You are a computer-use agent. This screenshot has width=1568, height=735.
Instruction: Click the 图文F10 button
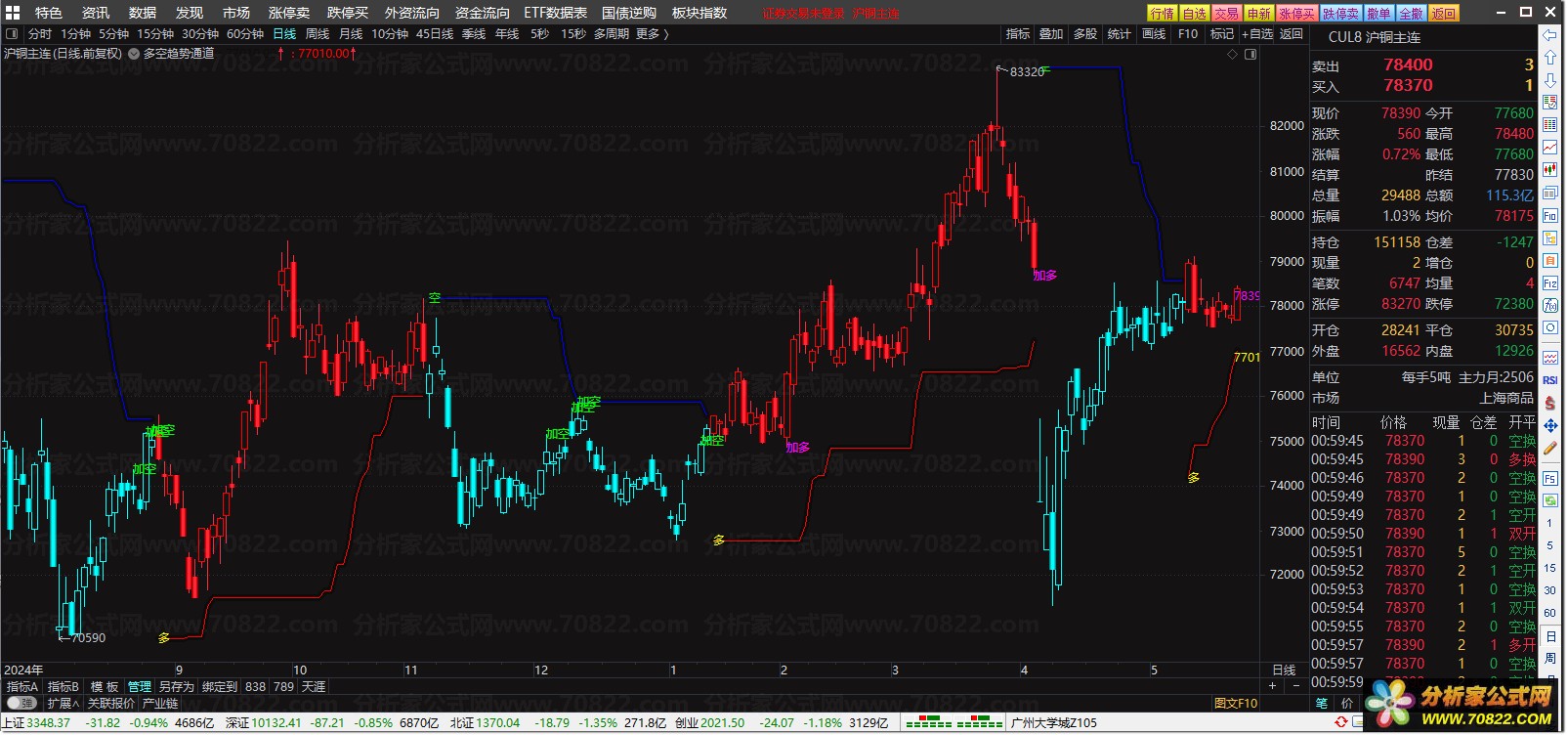(x=1236, y=703)
